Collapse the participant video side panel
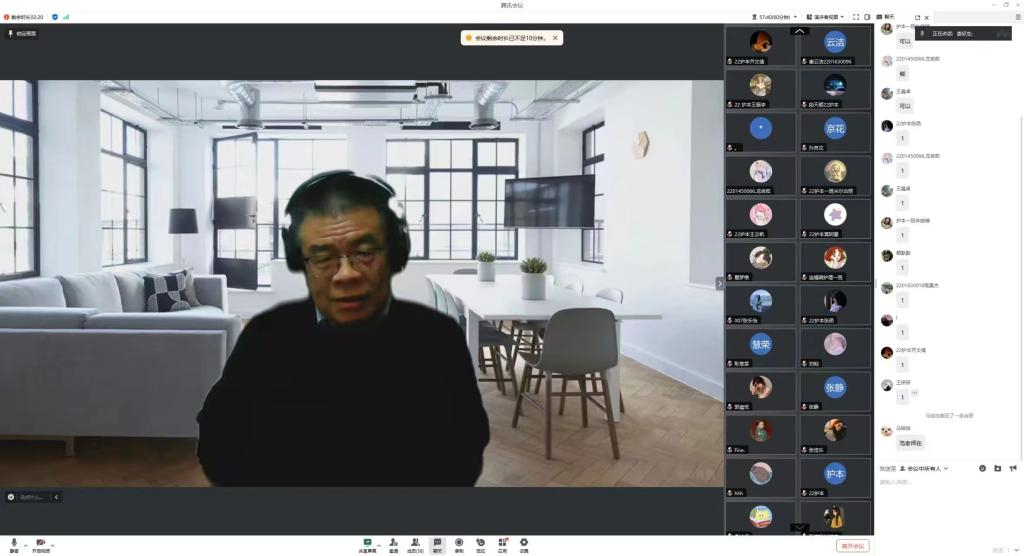 (x=719, y=283)
